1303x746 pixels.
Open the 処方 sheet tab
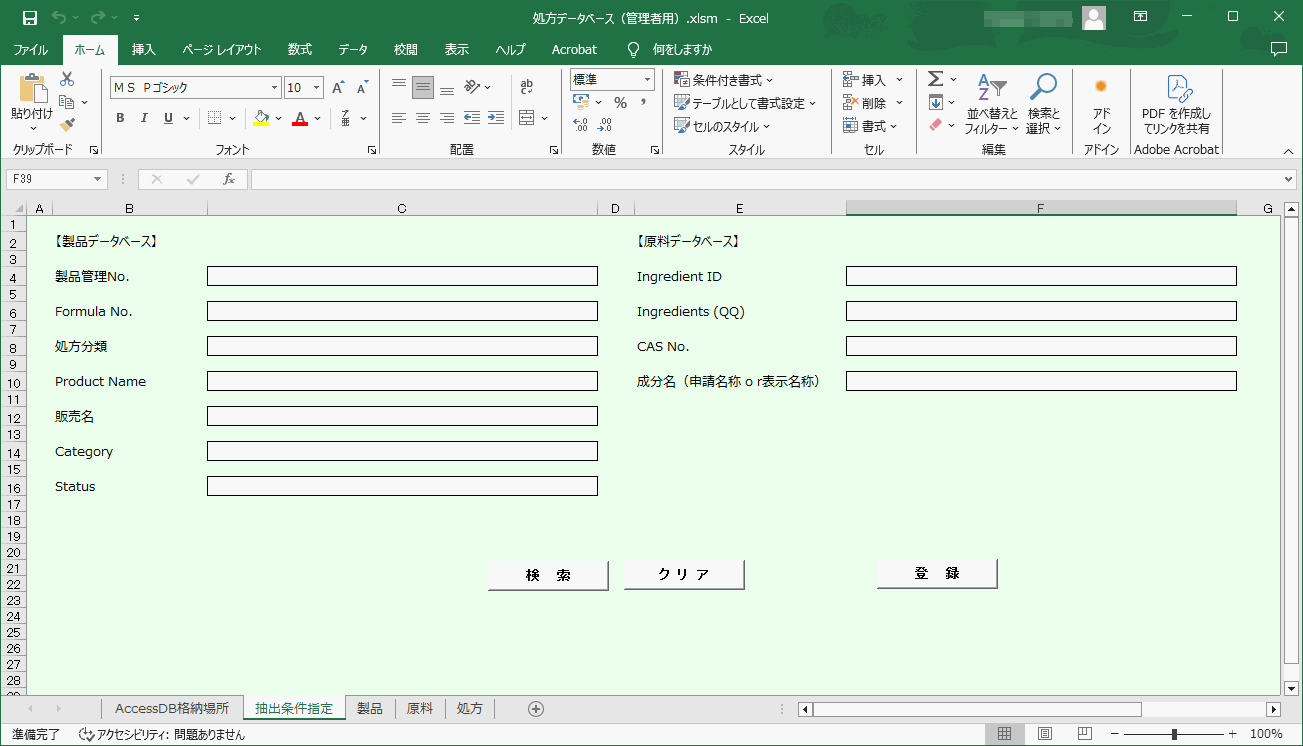[470, 708]
